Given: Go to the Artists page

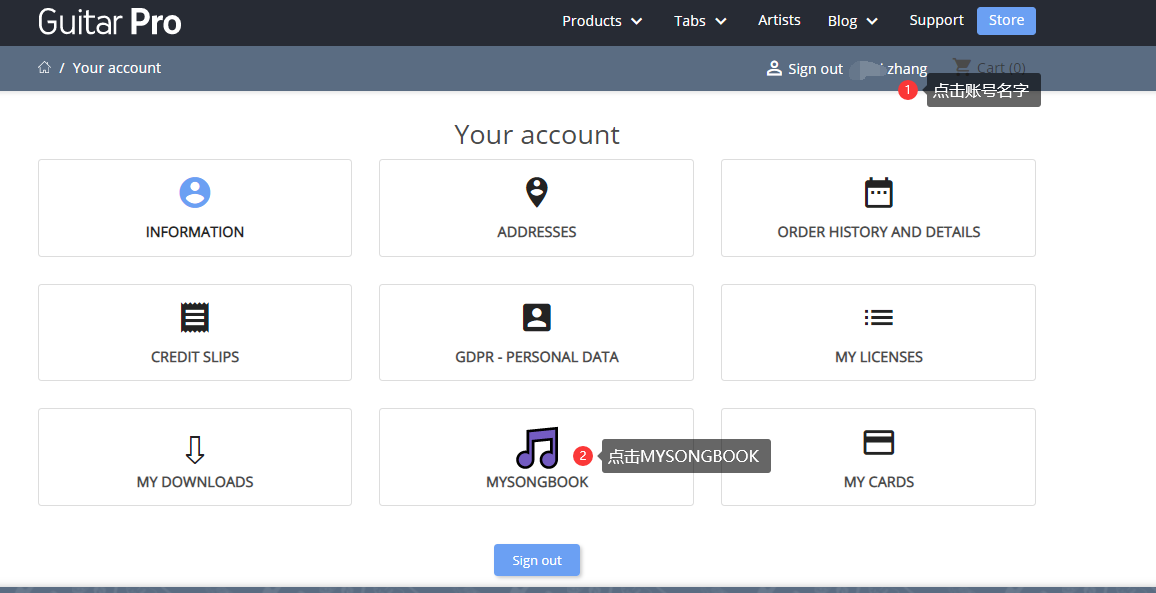Looking at the screenshot, I should pyautogui.click(x=779, y=20).
